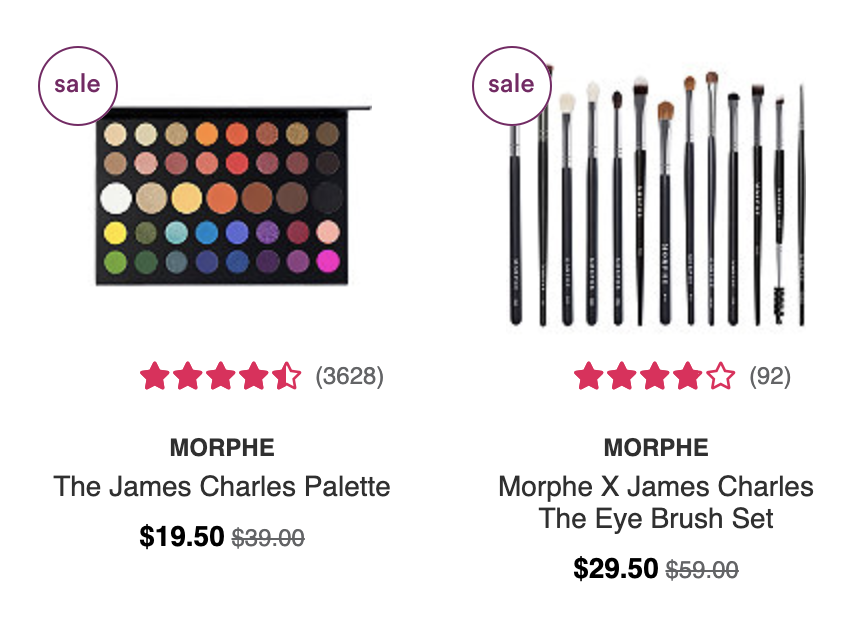The width and height of the screenshot is (860, 626).
Task: Click the crossed-out $39.00 original price
Action: 268,538
